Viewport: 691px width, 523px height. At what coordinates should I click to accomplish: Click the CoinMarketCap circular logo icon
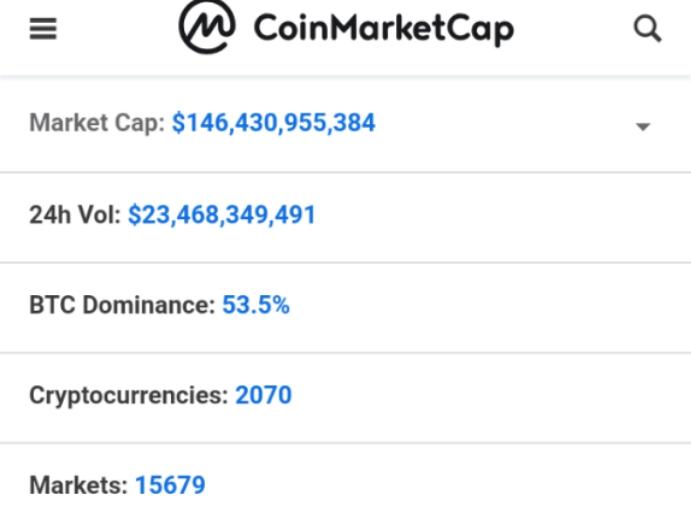207,27
